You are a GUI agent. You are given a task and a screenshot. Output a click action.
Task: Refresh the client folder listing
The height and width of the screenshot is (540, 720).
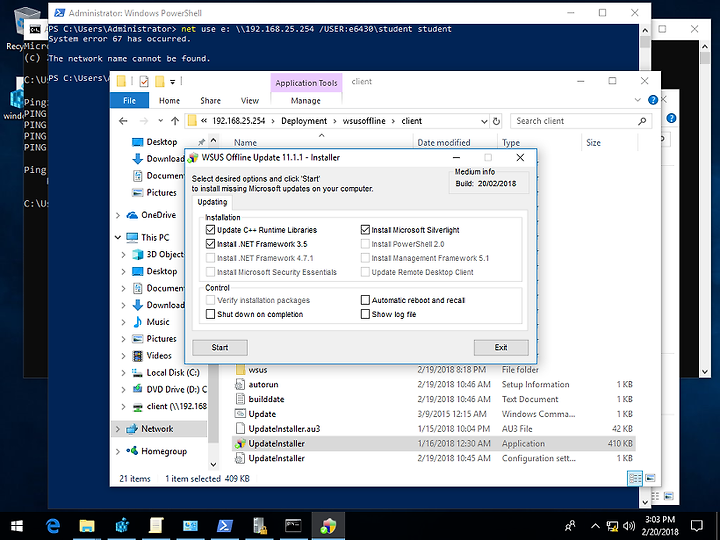(x=496, y=121)
